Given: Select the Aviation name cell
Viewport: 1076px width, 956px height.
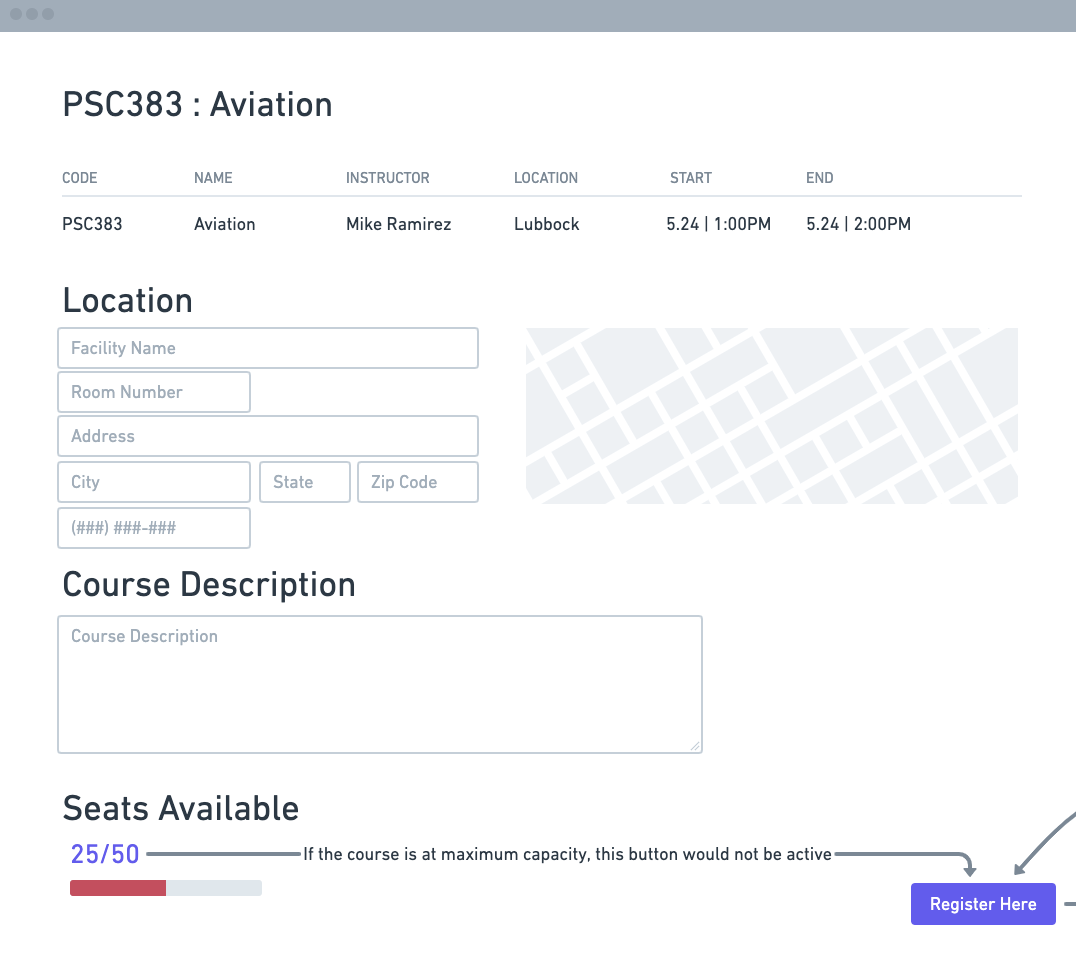Looking at the screenshot, I should [224, 224].
